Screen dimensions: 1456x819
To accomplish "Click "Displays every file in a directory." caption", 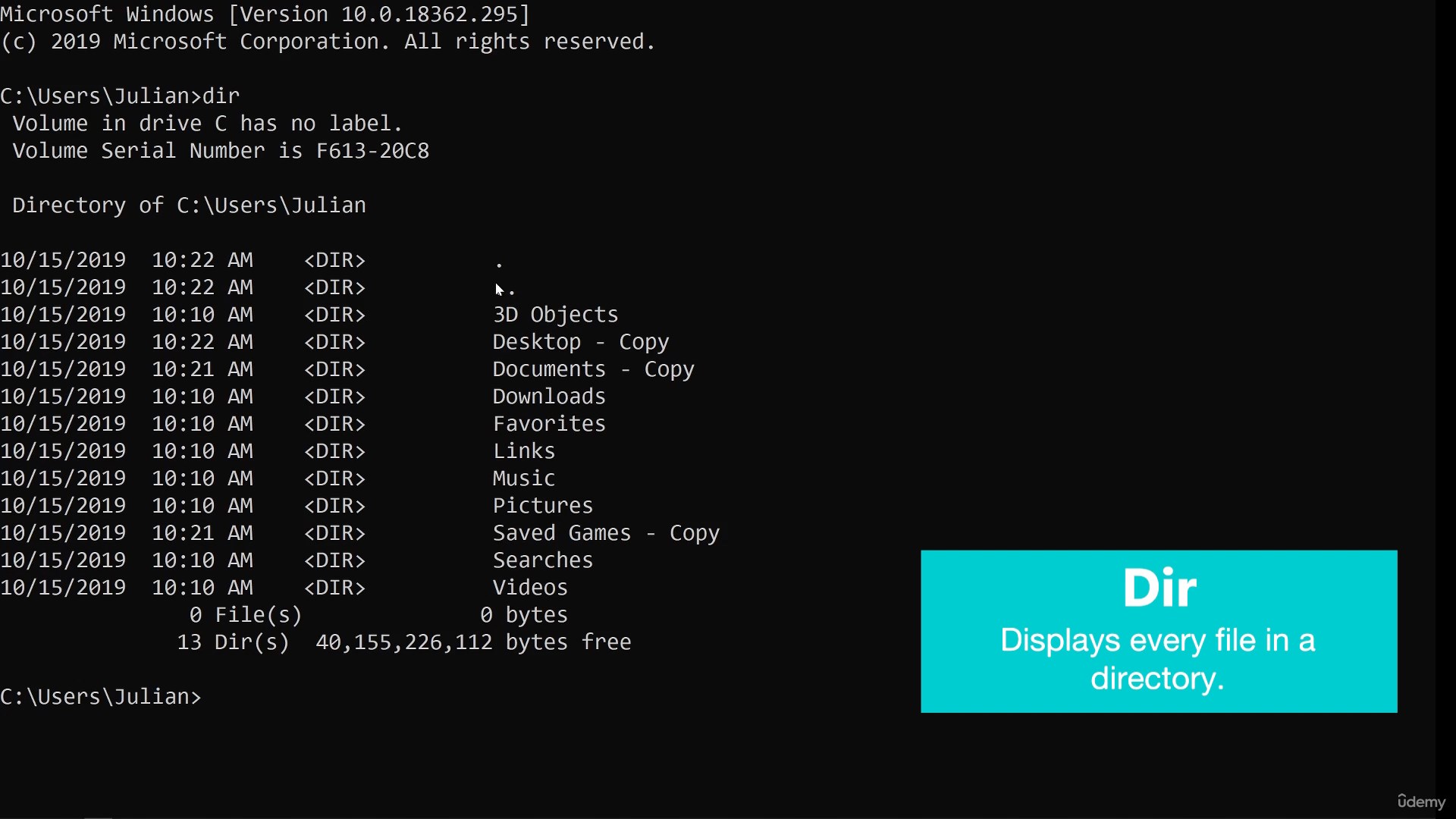I will 1158,659.
